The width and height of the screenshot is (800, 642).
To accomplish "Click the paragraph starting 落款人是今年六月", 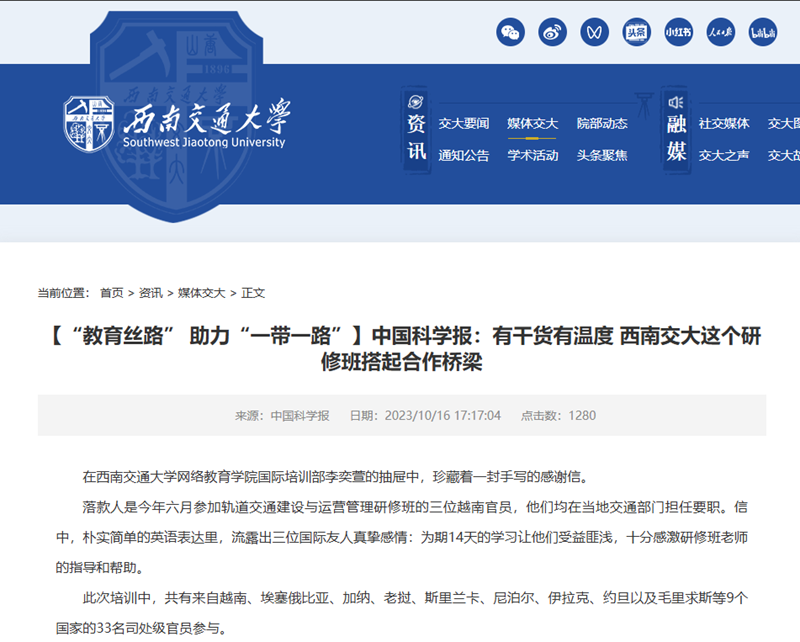I will pos(402,537).
